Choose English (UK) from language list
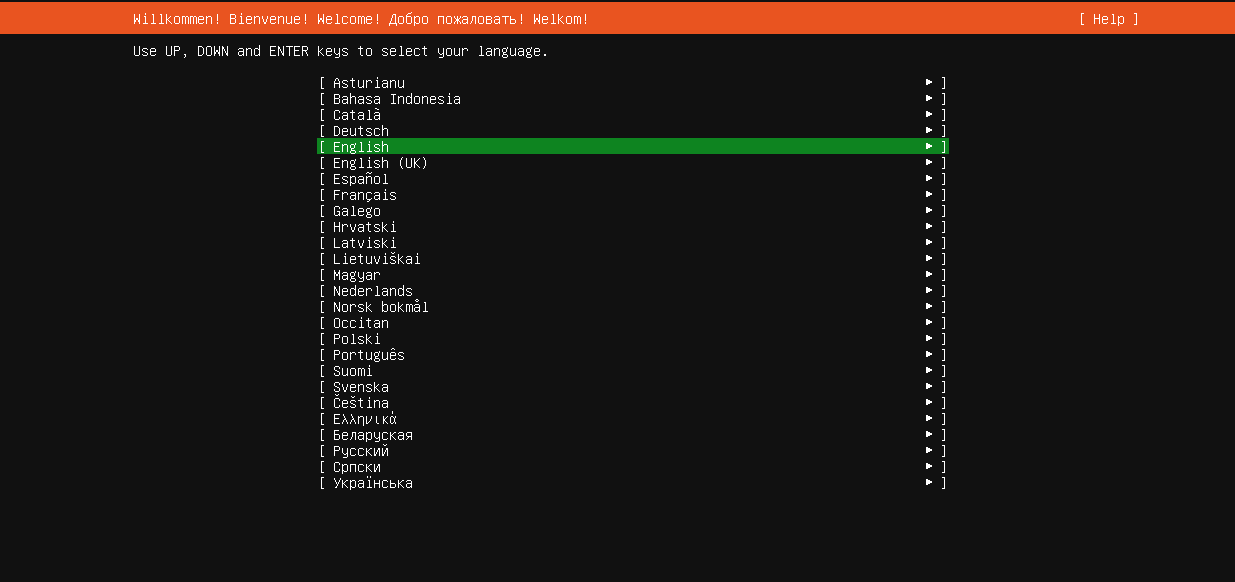The width and height of the screenshot is (1235, 582). tap(380, 163)
